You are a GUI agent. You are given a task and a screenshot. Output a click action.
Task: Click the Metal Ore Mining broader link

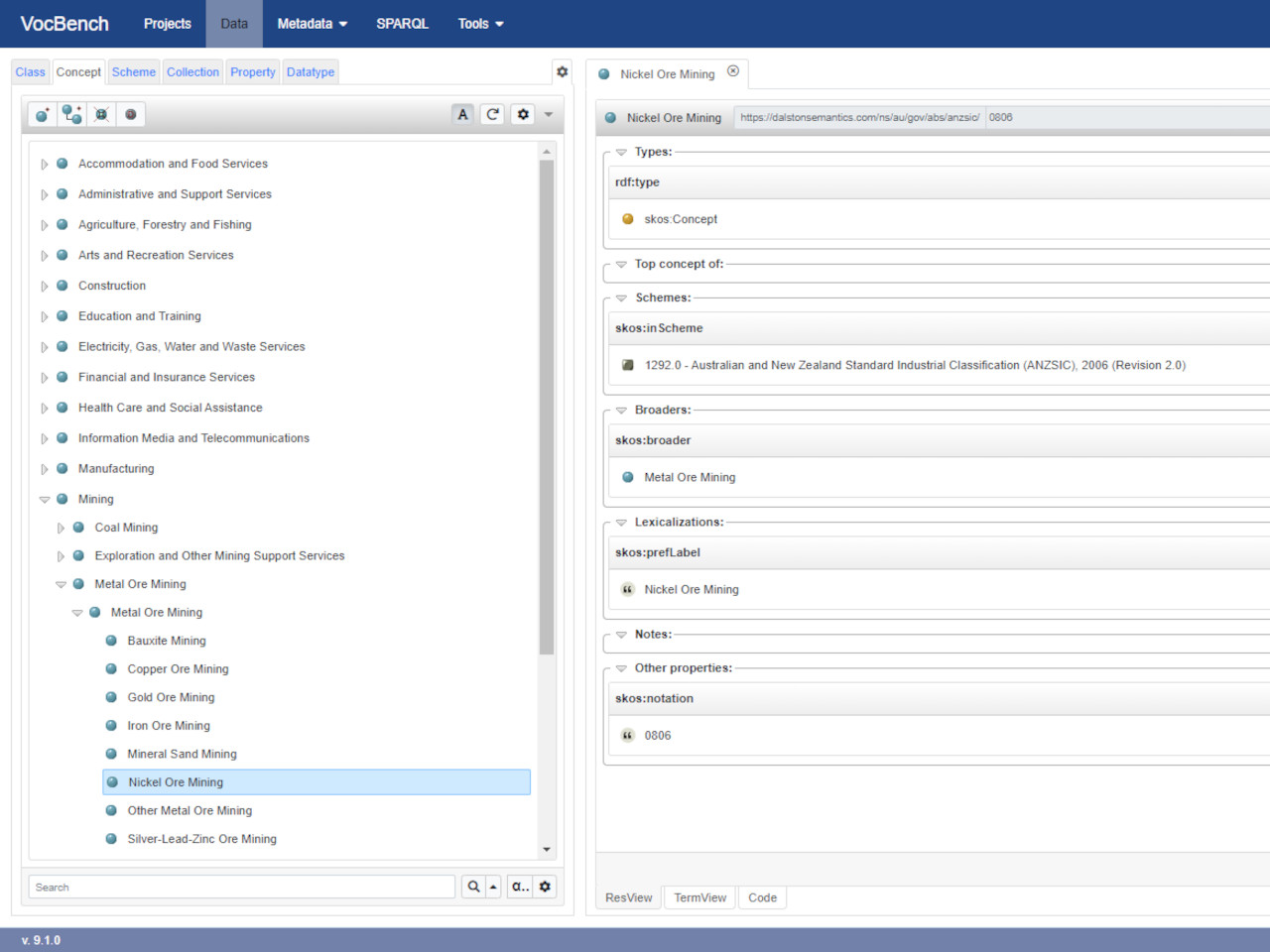690,478
